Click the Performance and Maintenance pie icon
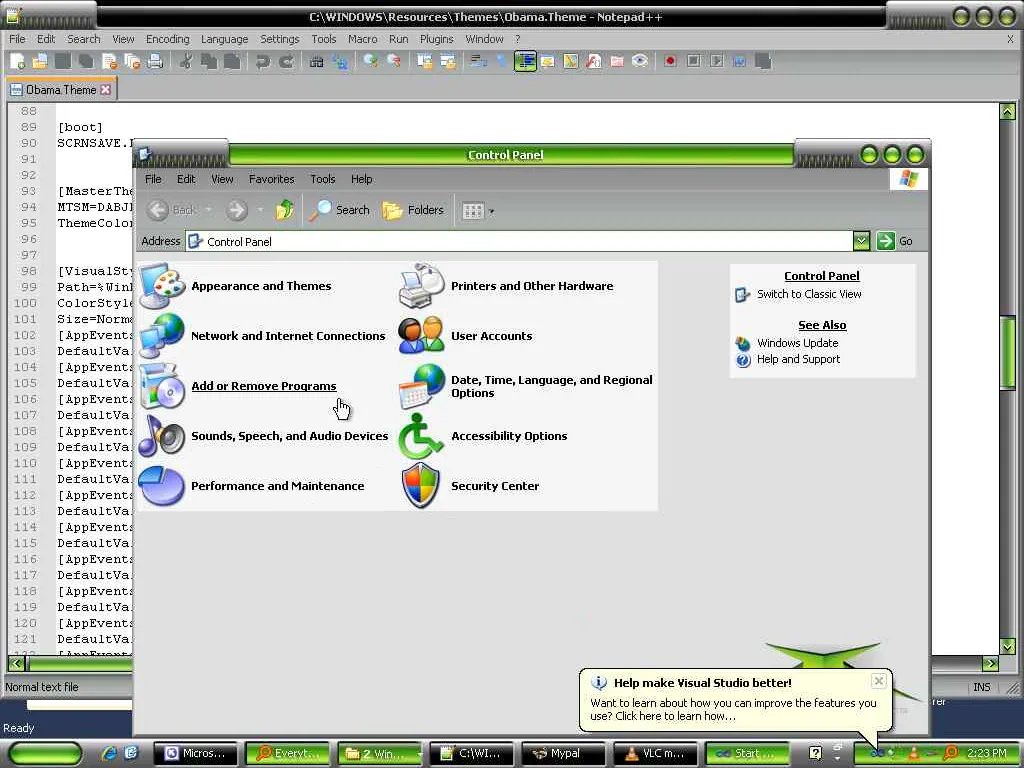This screenshot has height=768, width=1024. pyautogui.click(x=161, y=486)
